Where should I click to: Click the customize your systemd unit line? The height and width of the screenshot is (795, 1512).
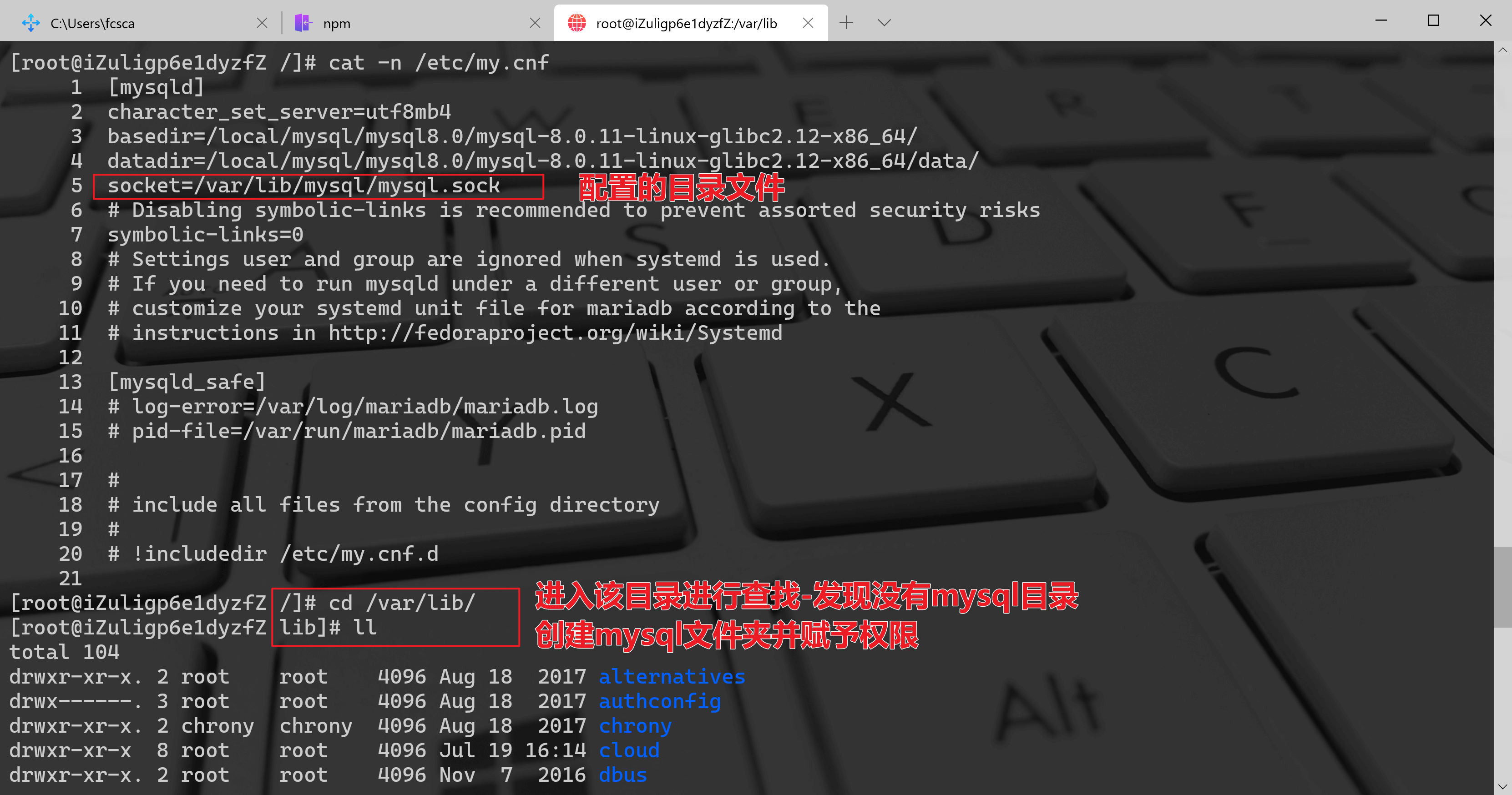coord(494,309)
